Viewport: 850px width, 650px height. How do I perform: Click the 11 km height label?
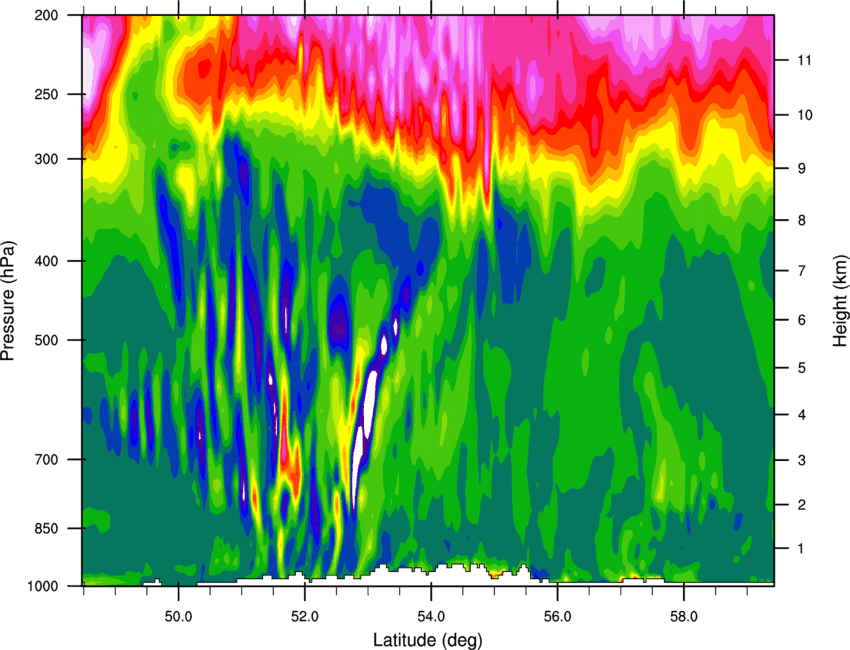tap(804, 60)
